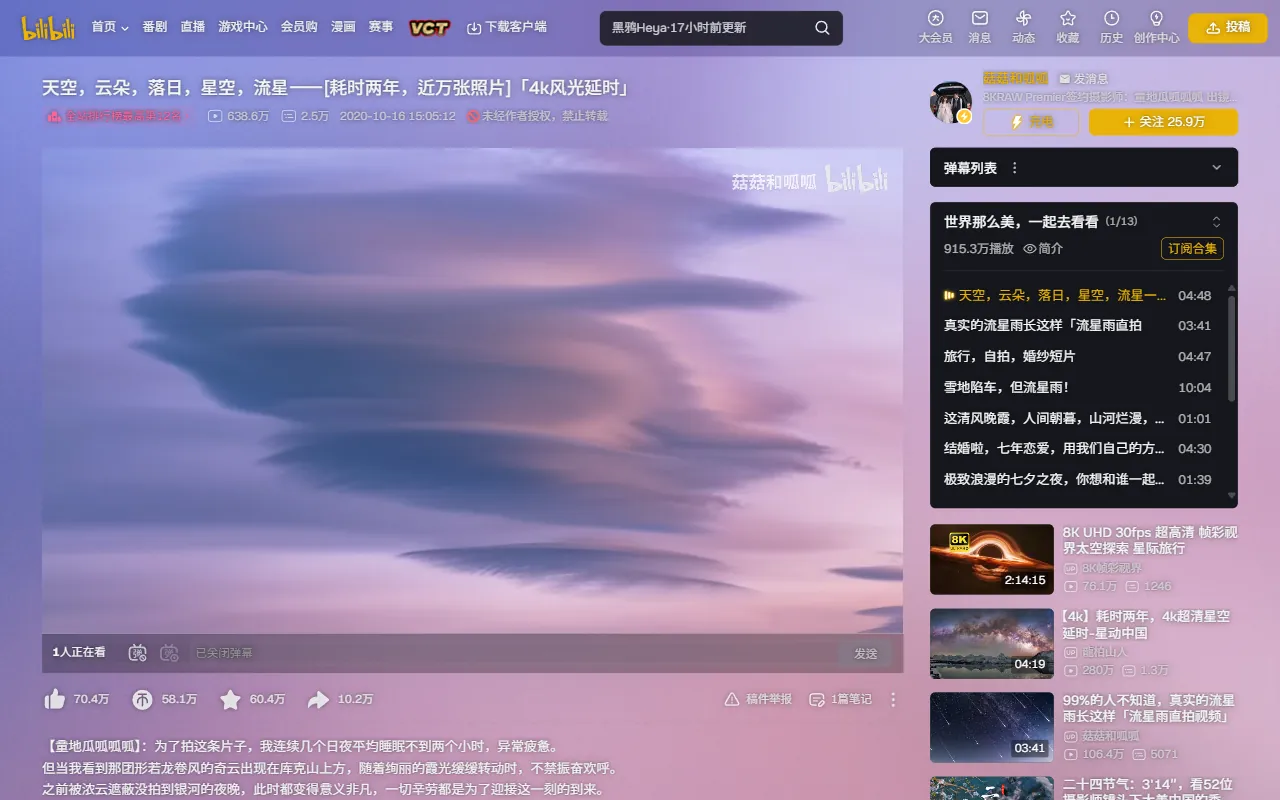Subscribe with 订阅合集 button
Image resolution: width=1280 pixels, height=800 pixels.
tap(1192, 249)
